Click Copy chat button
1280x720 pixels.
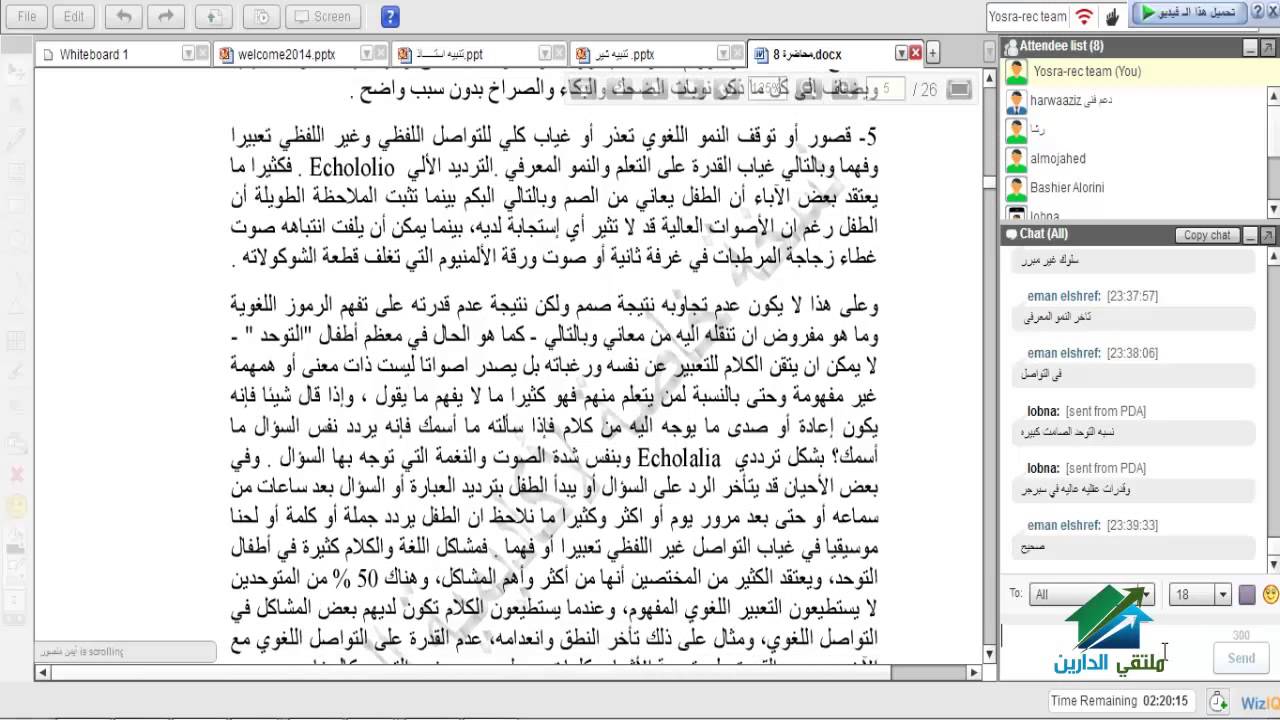1207,235
